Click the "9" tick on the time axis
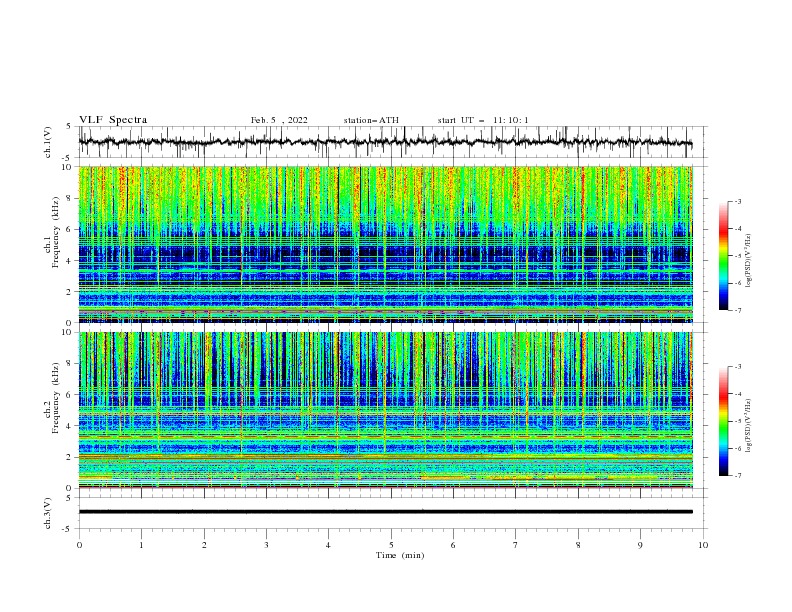This screenshot has height=612, width=792. (640, 545)
